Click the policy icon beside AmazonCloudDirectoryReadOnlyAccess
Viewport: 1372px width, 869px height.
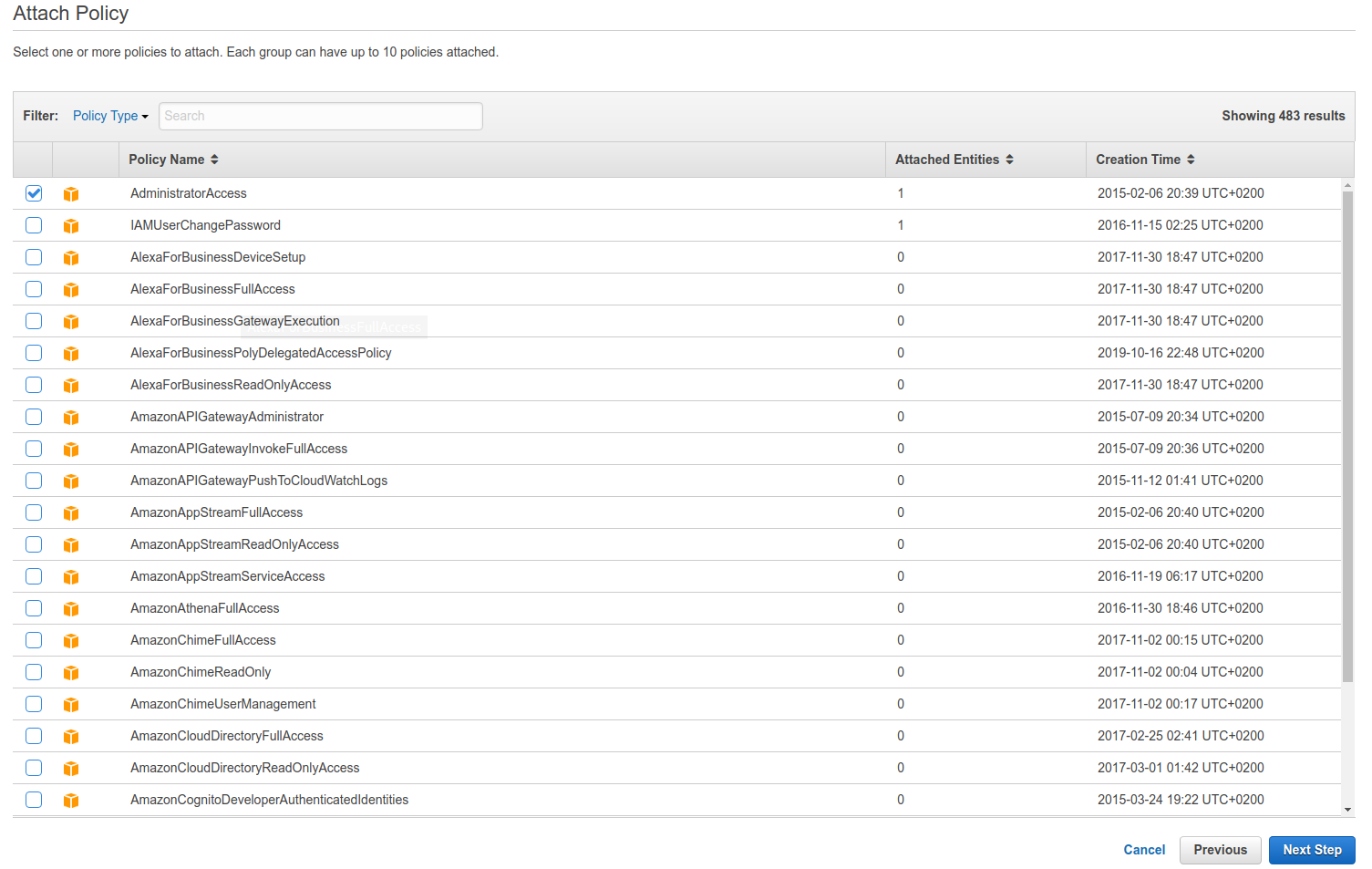[x=71, y=769]
